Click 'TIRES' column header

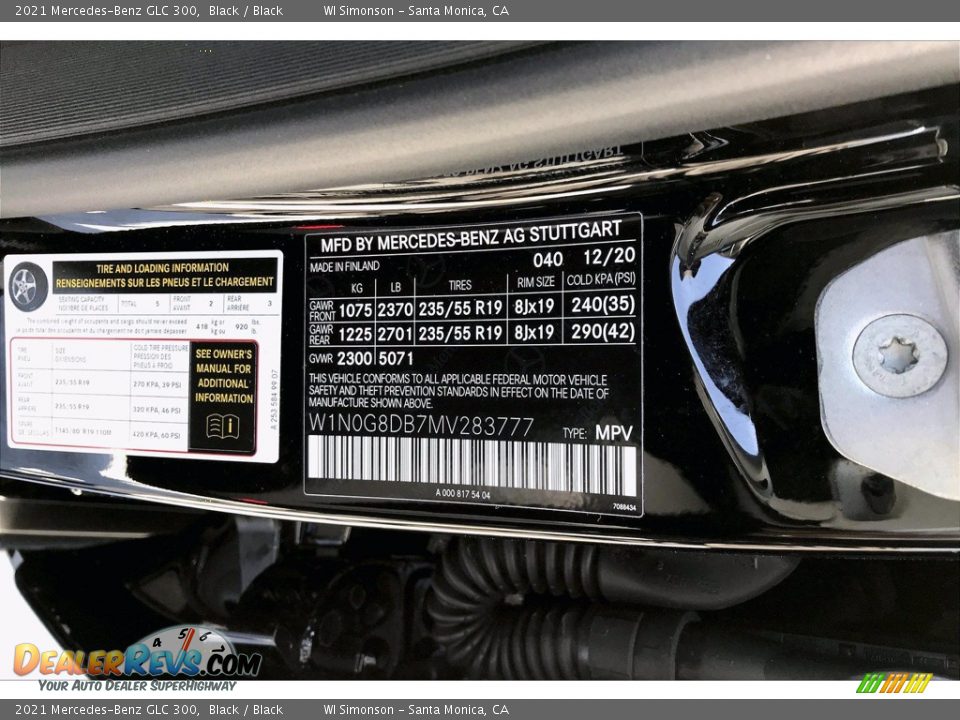(x=460, y=285)
